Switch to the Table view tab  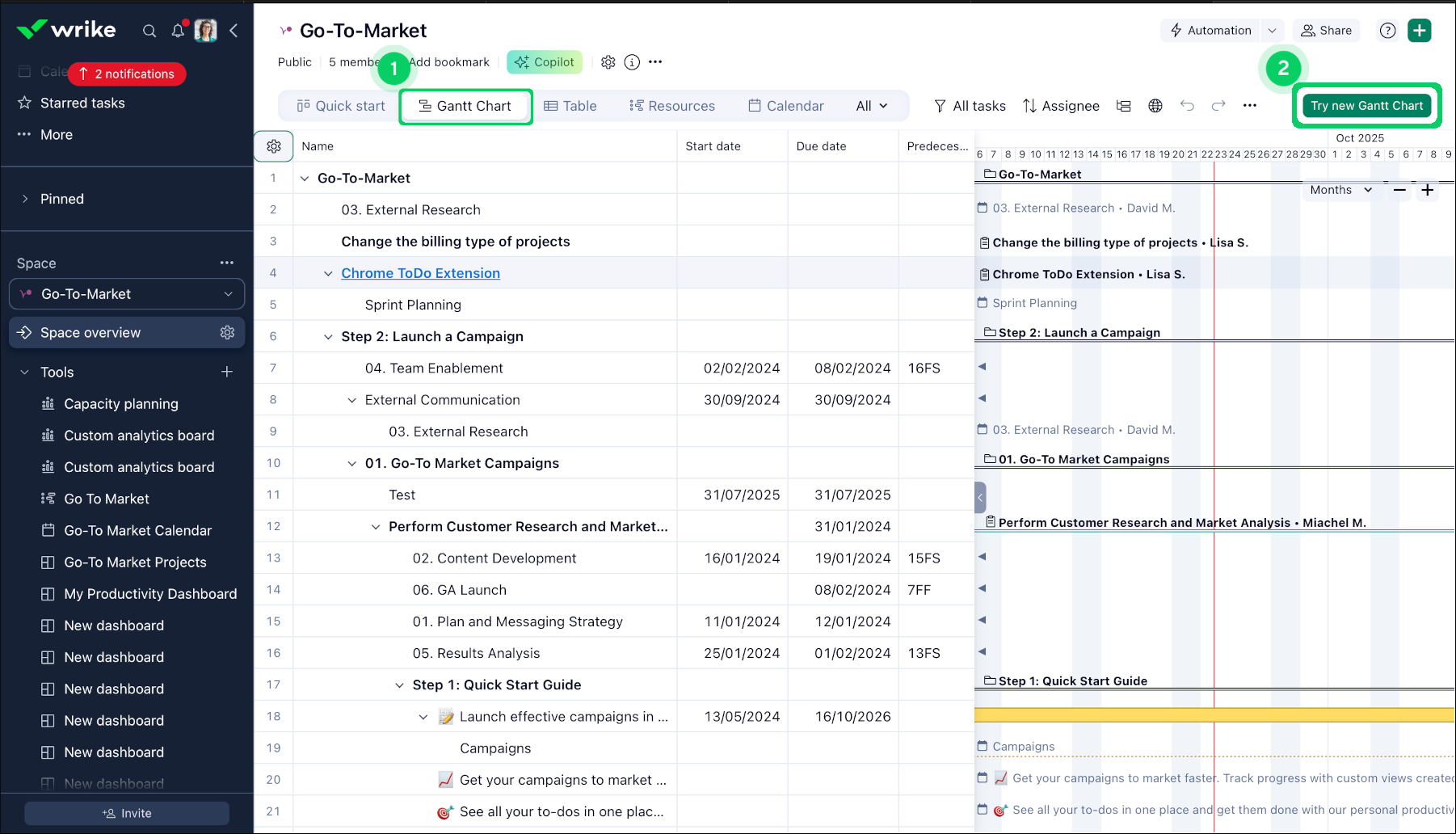coord(570,106)
